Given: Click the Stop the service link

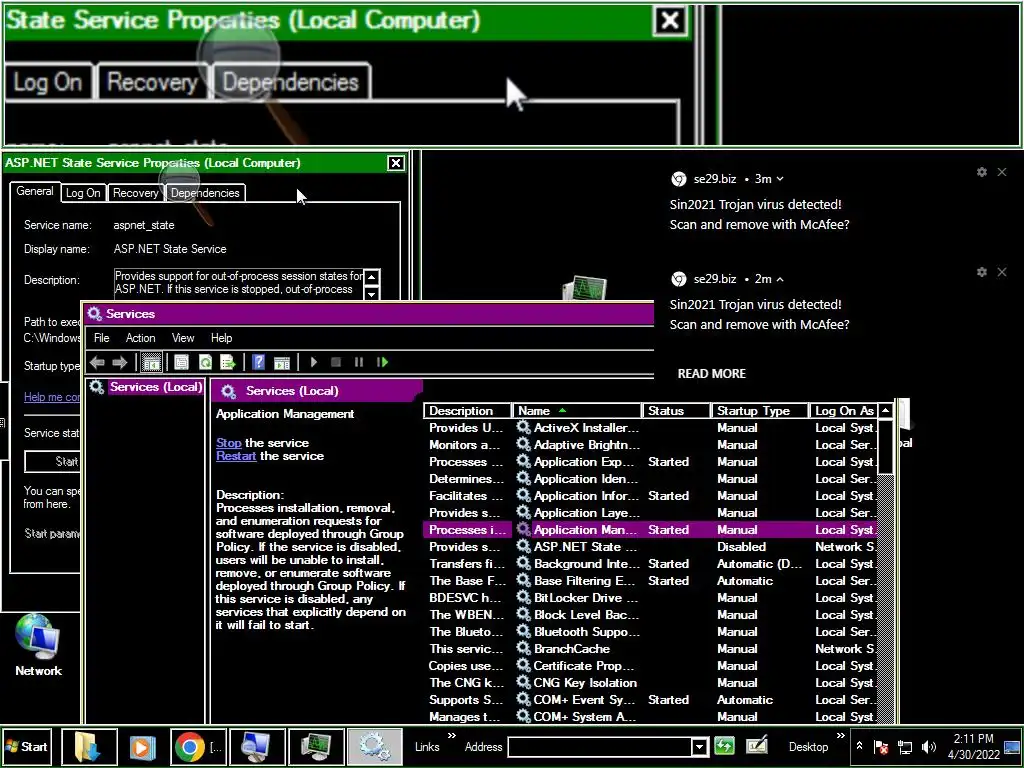Looking at the screenshot, I should (229, 443).
